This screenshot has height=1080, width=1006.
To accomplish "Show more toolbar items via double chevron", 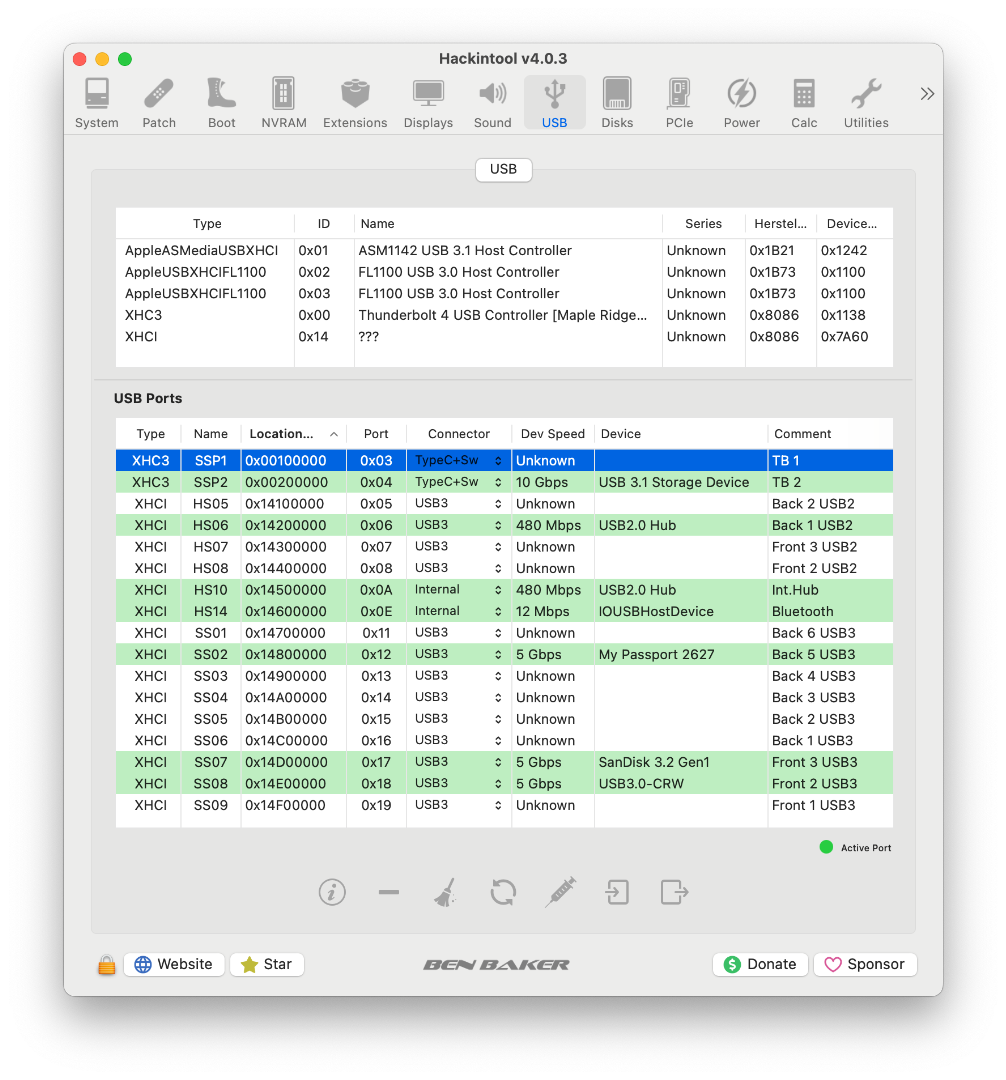I will click(x=927, y=94).
